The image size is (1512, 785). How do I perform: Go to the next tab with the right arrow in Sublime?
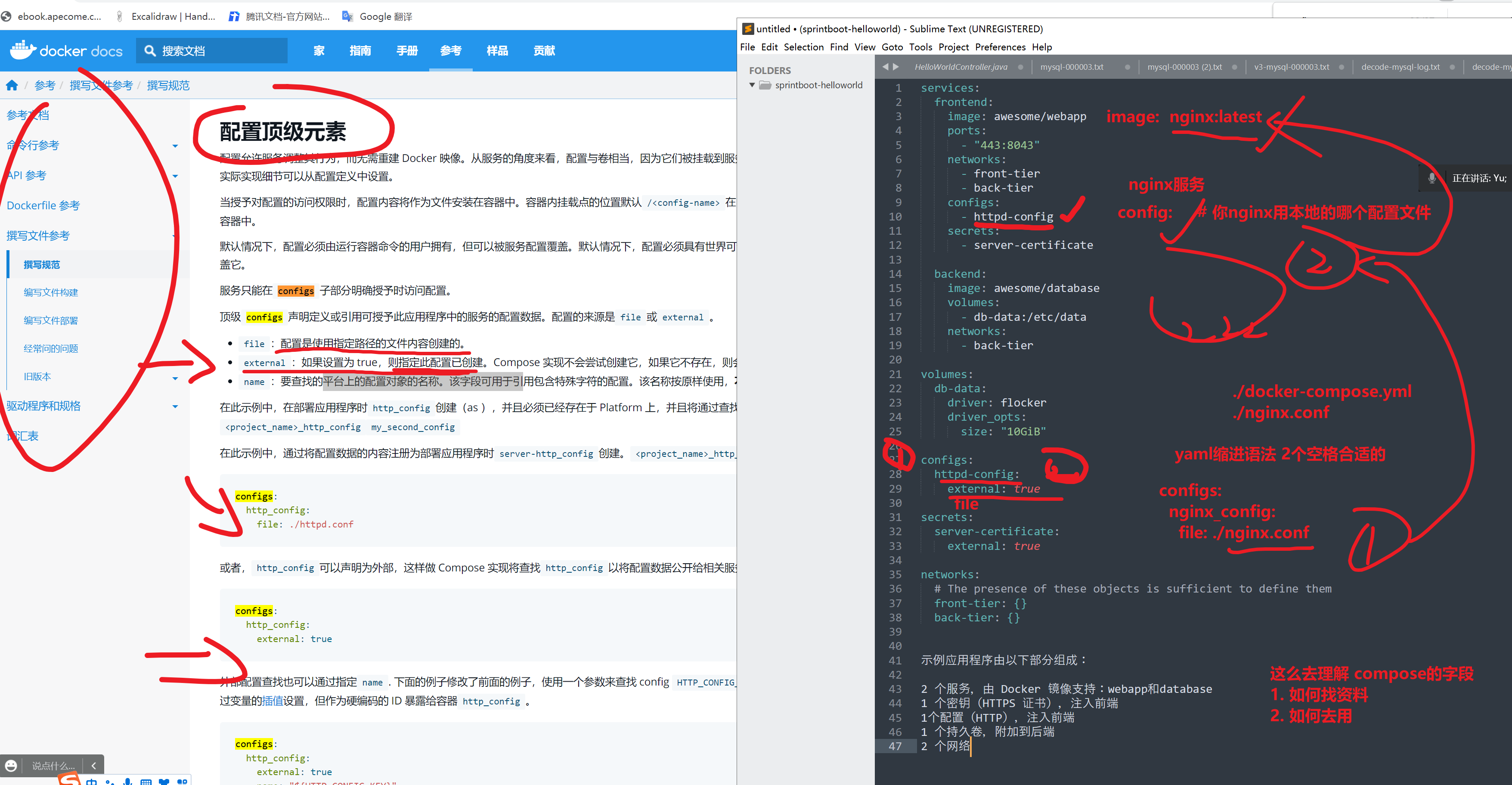[x=896, y=67]
